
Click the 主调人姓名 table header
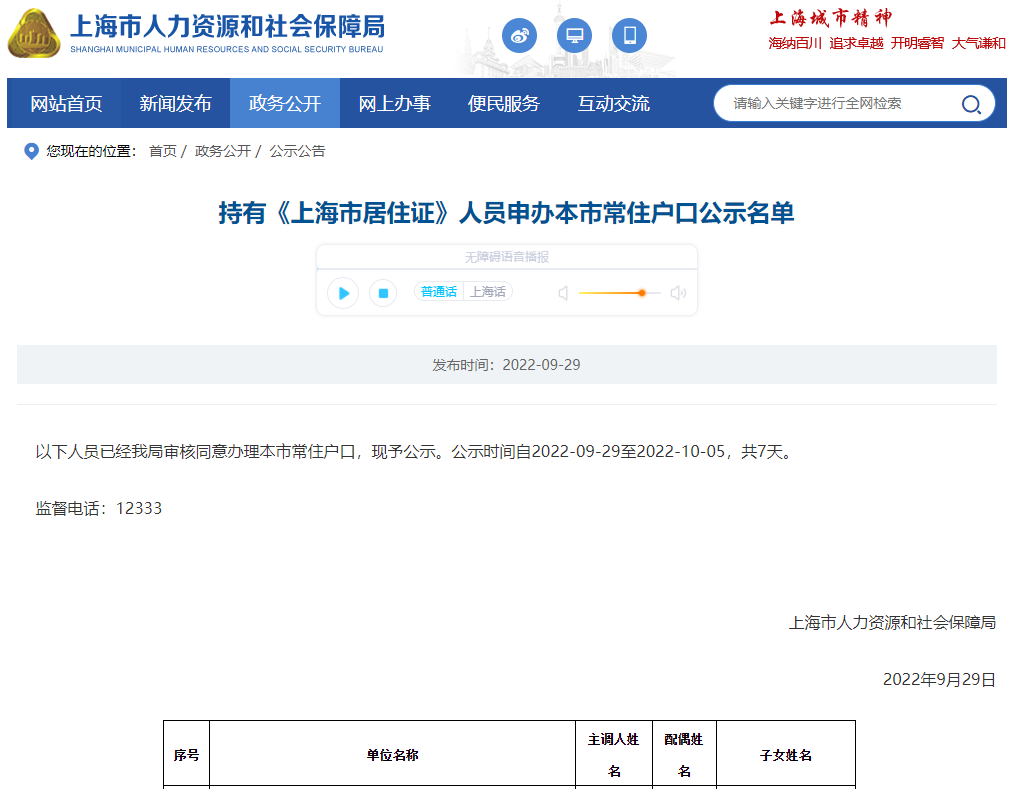[614, 755]
